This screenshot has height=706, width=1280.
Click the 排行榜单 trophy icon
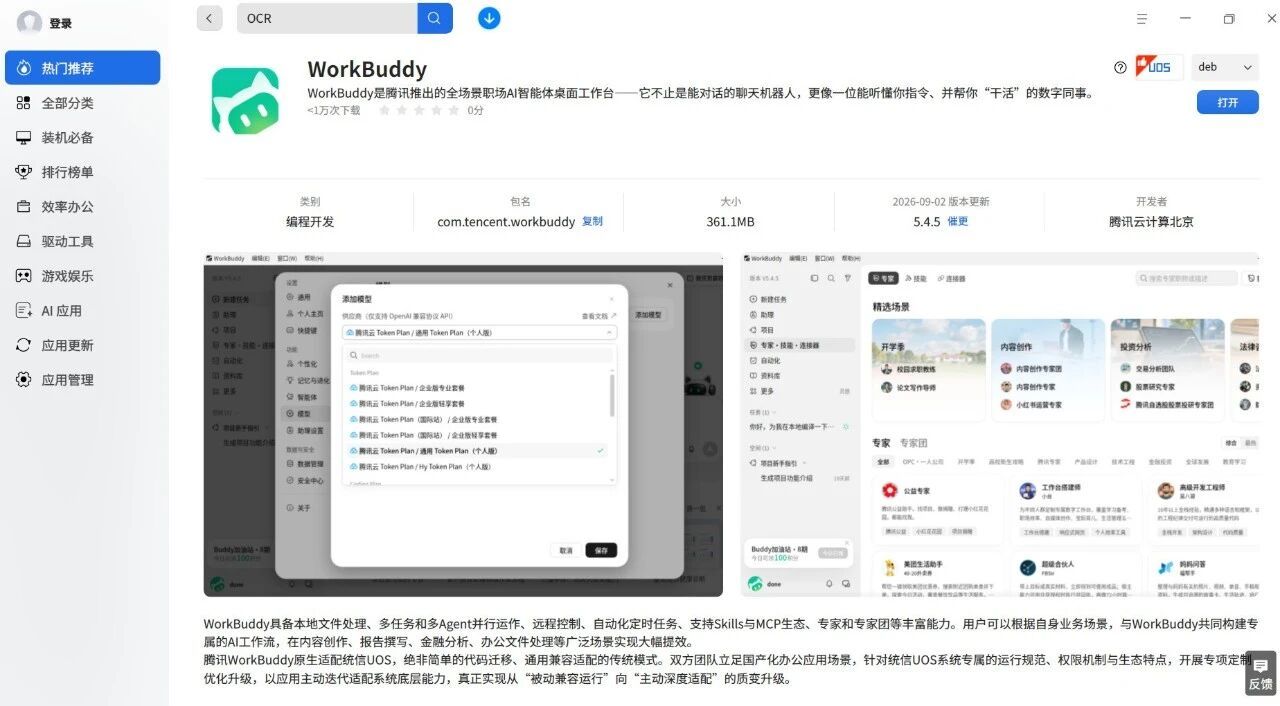point(24,172)
